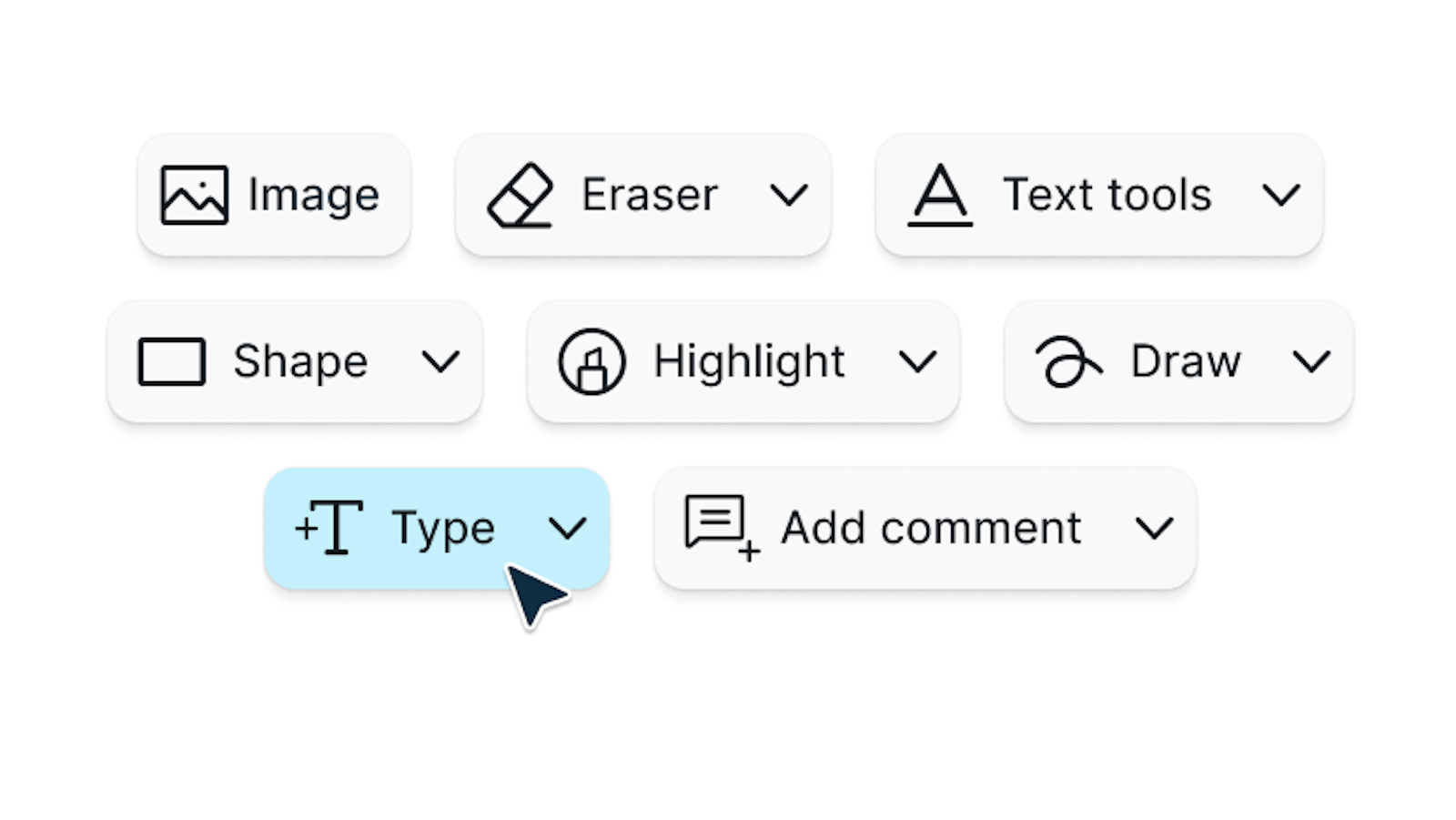This screenshot has height=820, width=1456.
Task: Select the Eraser tool icon
Action: [521, 195]
